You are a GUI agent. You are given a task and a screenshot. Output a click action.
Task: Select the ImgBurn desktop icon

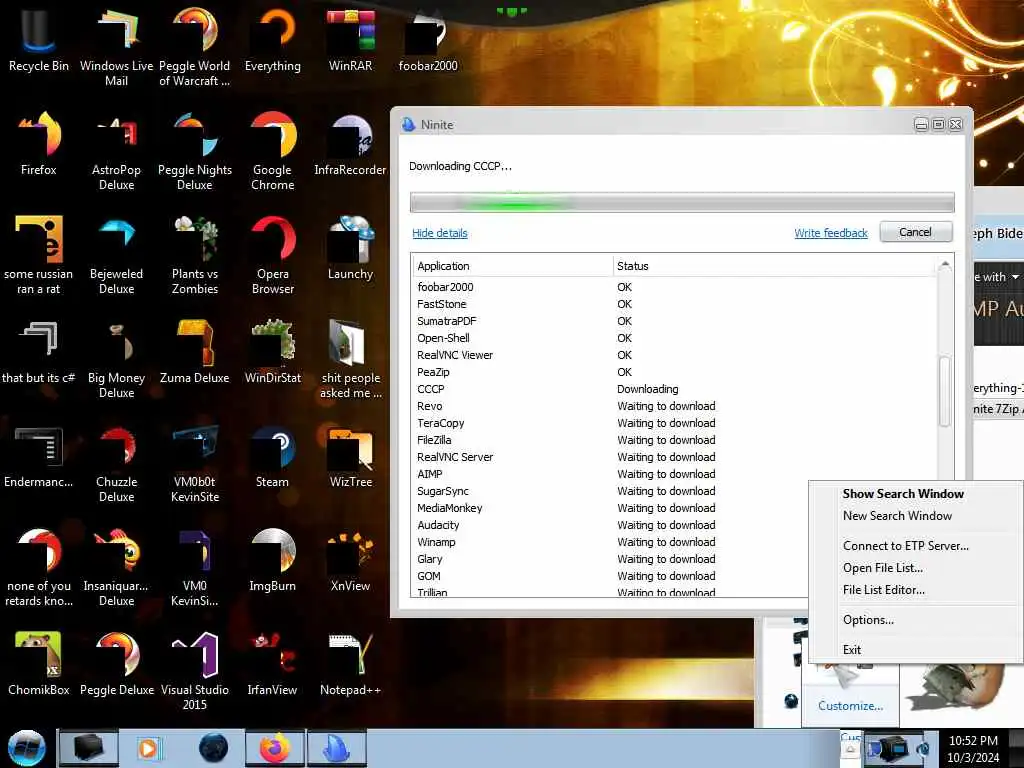273,560
